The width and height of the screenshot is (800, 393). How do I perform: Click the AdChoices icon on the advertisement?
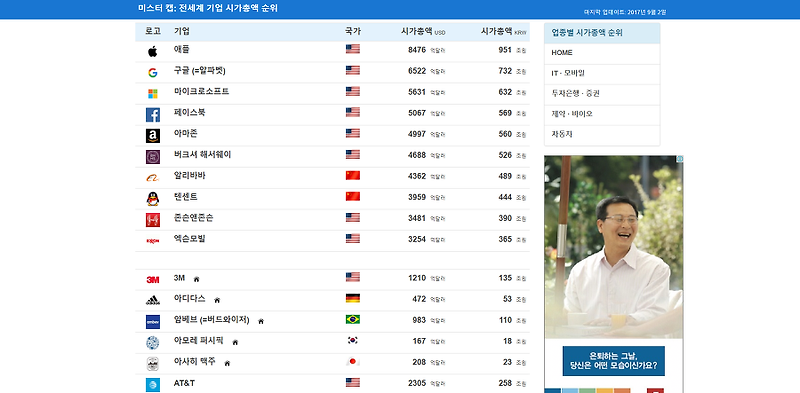[680, 159]
